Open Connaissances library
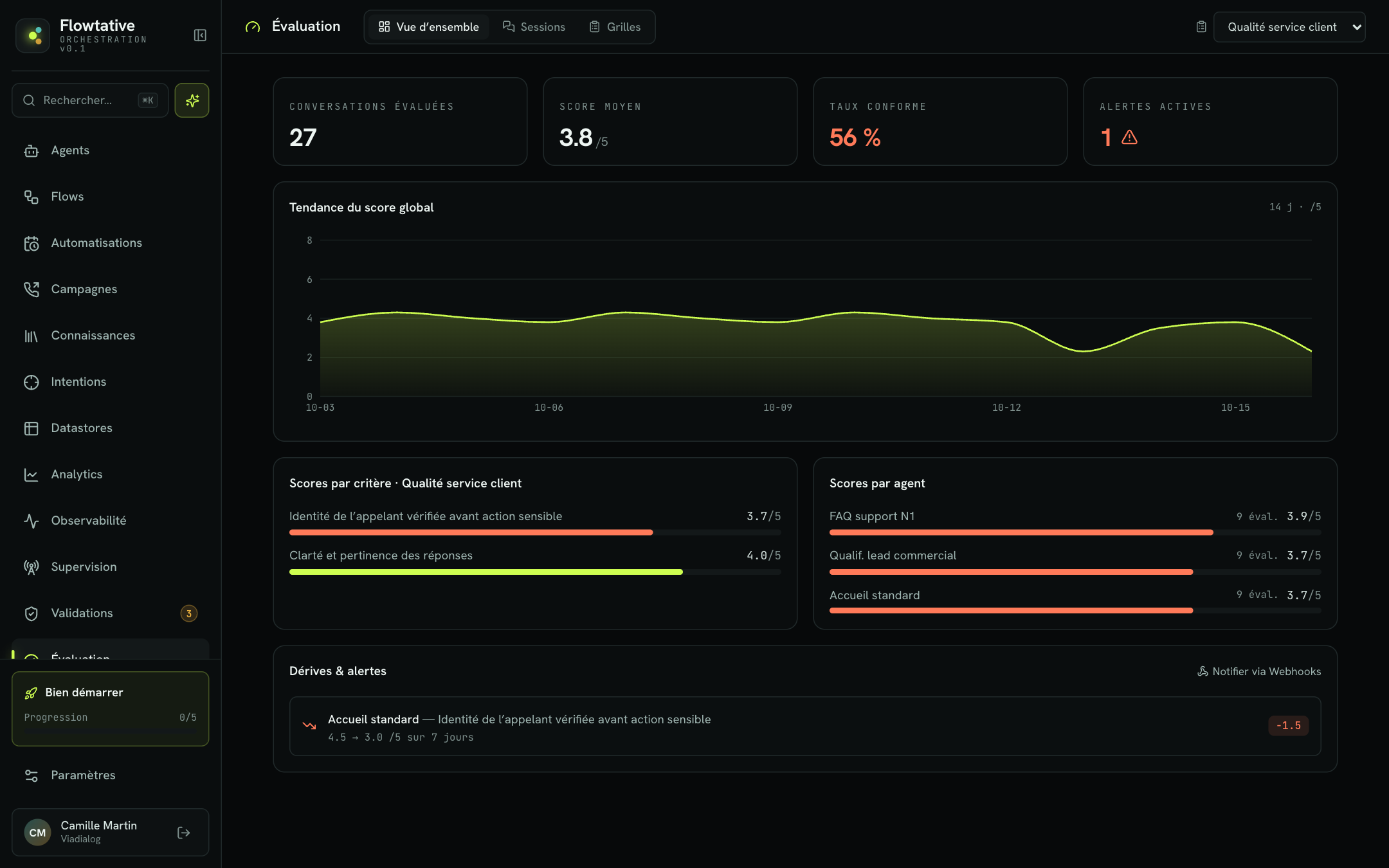Screen dimensions: 1389x868 pos(110,336)
